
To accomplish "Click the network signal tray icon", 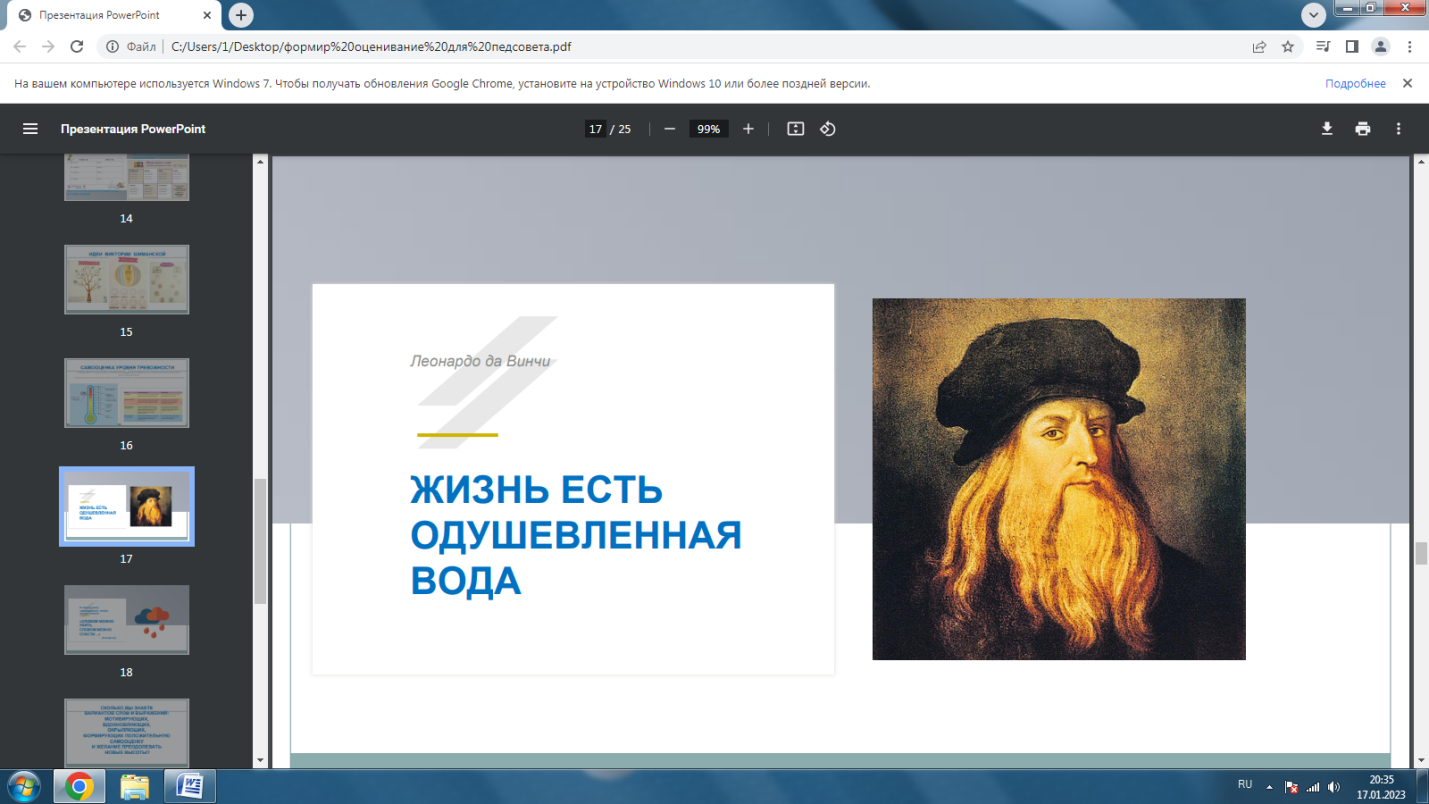I will click(x=1313, y=787).
